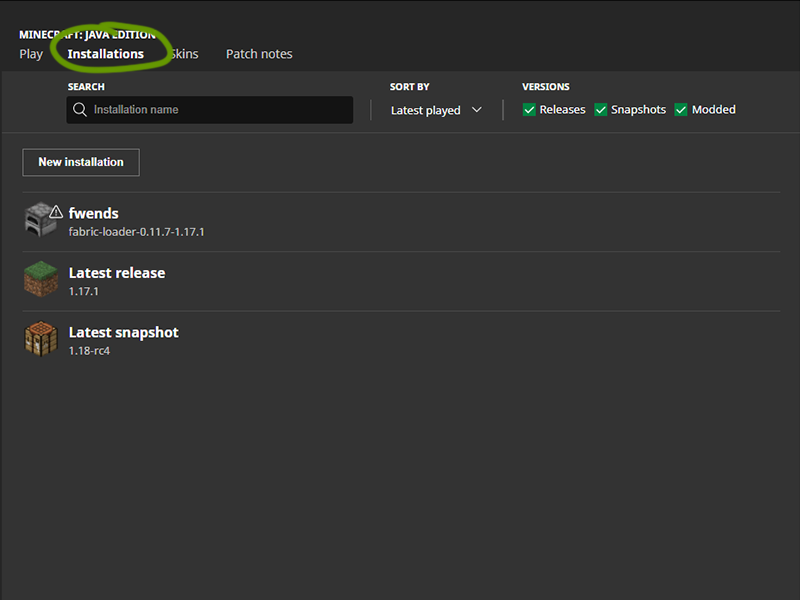Open the Skins tab
800x600 pixels.
(x=183, y=54)
